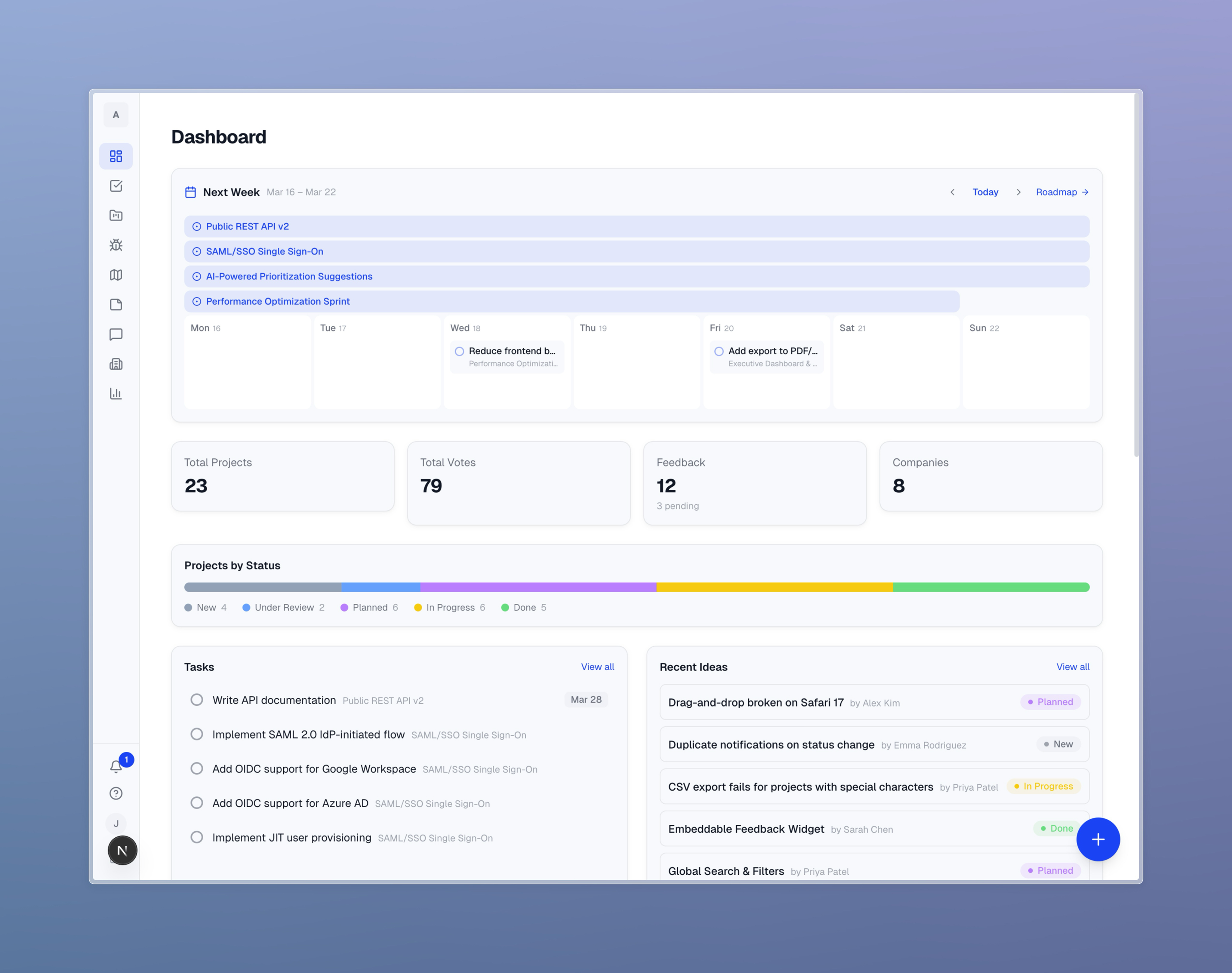Click the help question mark icon
Viewport: 1232px width, 973px height.
coord(115,793)
